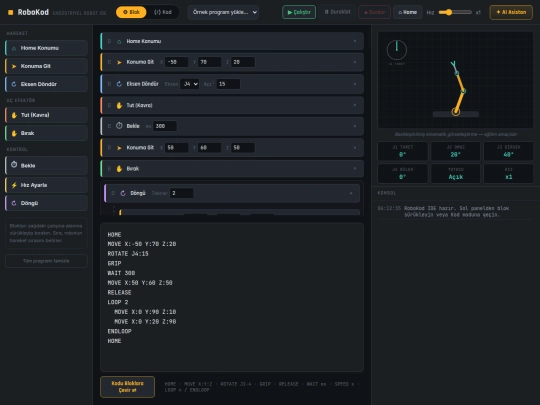Click J3 Dirsek value 40°

pos(508,155)
